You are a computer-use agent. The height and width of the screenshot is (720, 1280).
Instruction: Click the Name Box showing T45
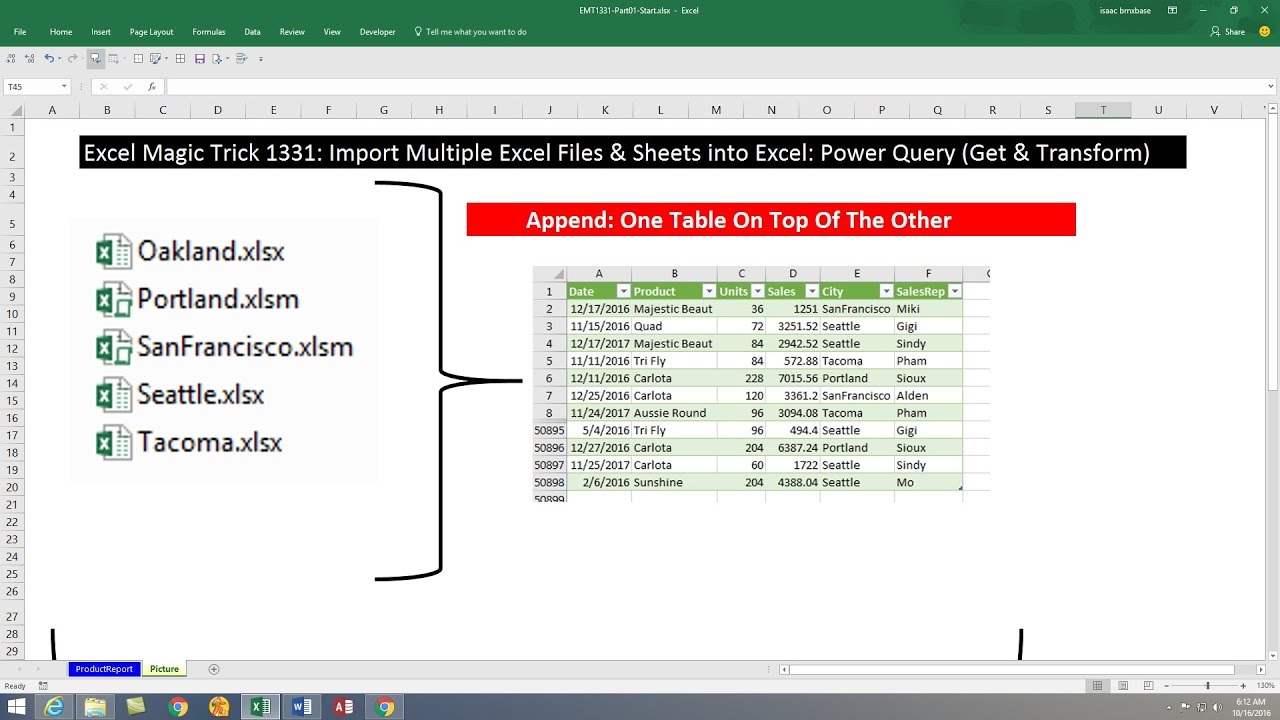(x=32, y=87)
